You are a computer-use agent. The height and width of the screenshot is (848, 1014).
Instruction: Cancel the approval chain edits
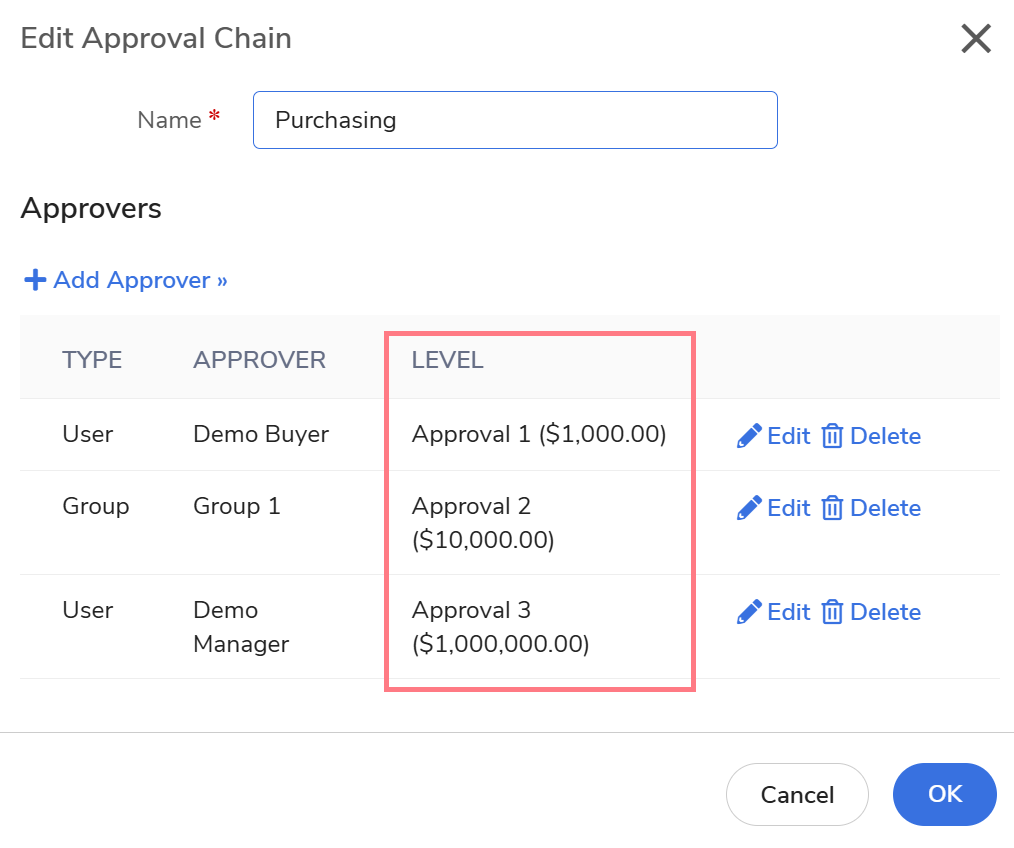797,794
